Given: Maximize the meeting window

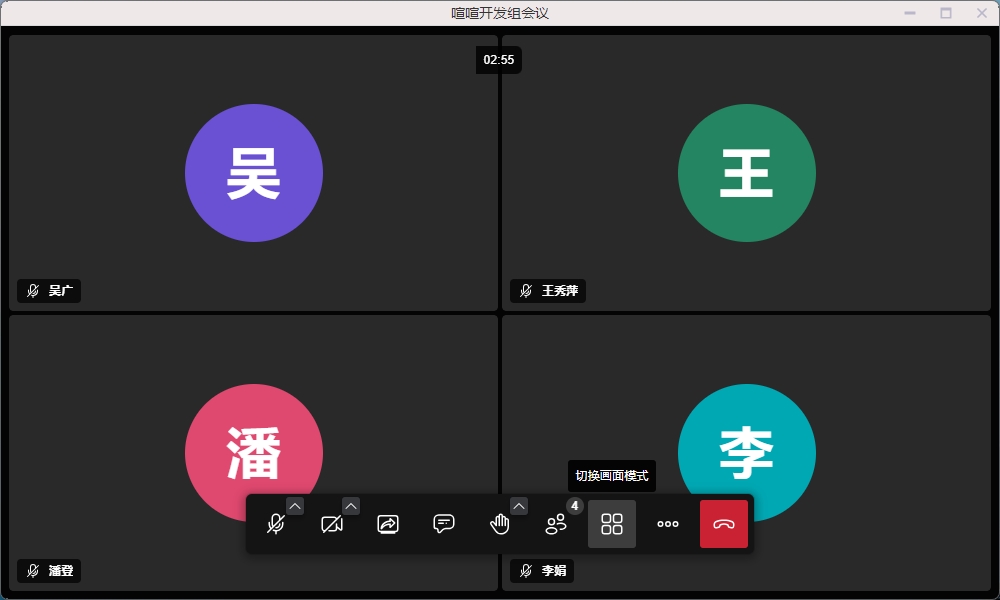Looking at the screenshot, I should click(946, 13).
